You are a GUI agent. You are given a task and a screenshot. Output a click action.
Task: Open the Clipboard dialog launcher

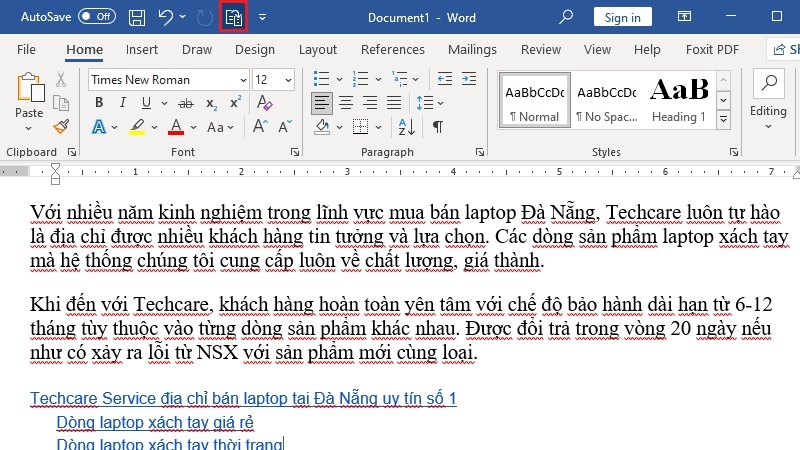tap(72, 152)
